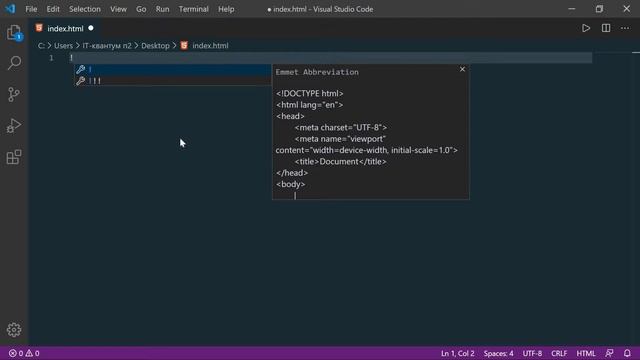Open the Manage gear icon
Screen dimensions: 640x360
coord(14,330)
